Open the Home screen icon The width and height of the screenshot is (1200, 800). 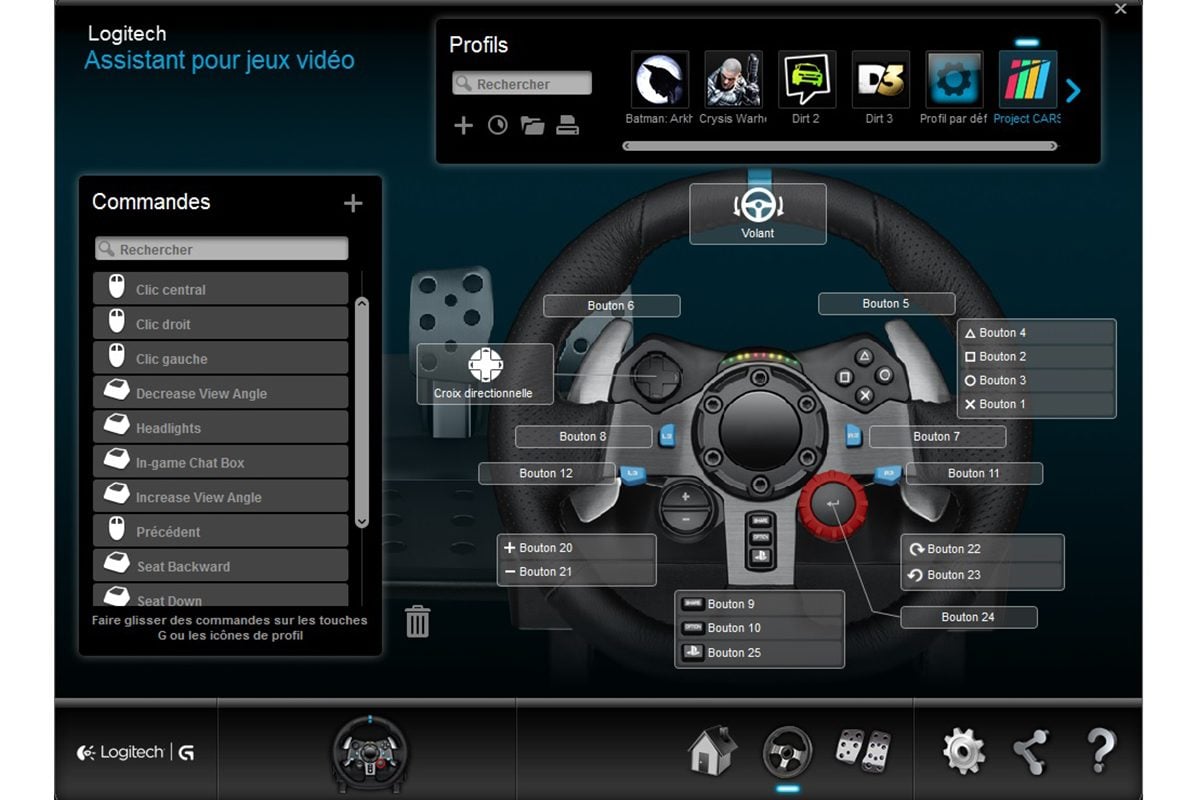click(x=713, y=750)
